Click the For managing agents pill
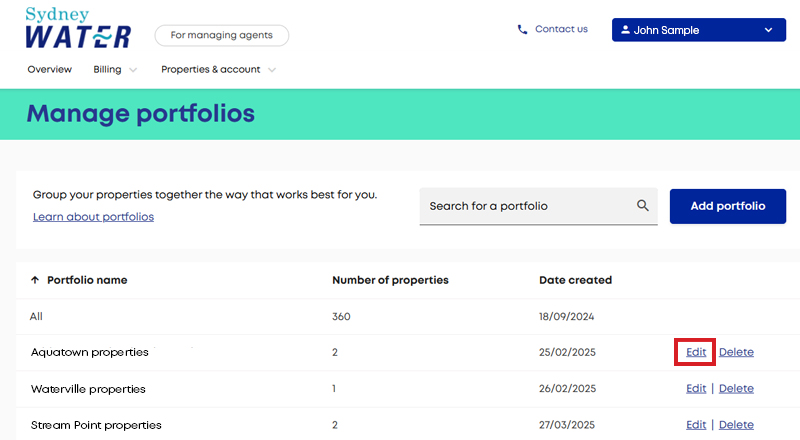800x440 pixels. (221, 35)
